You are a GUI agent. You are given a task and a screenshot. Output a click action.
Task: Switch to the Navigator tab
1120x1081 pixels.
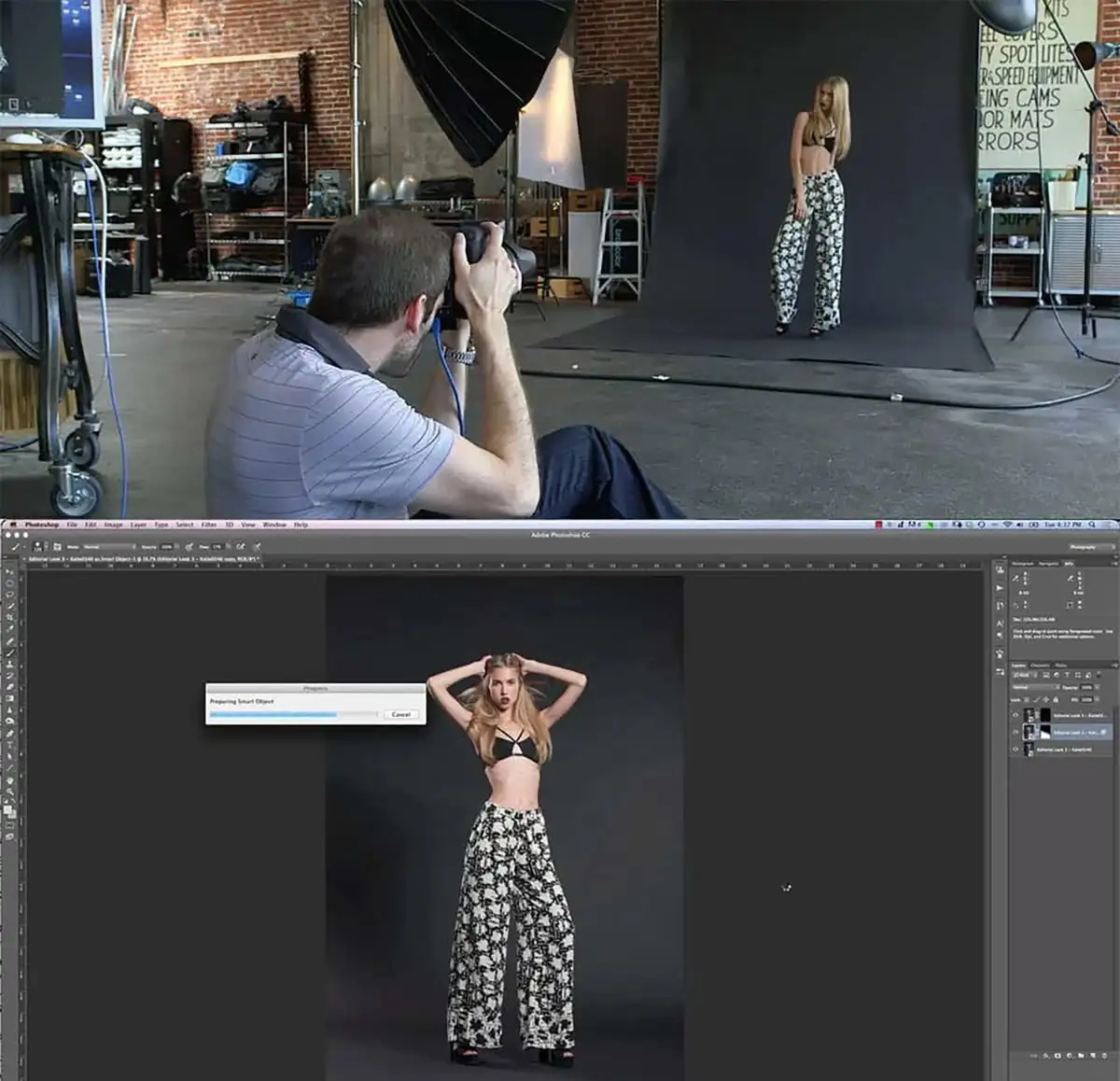[1048, 563]
